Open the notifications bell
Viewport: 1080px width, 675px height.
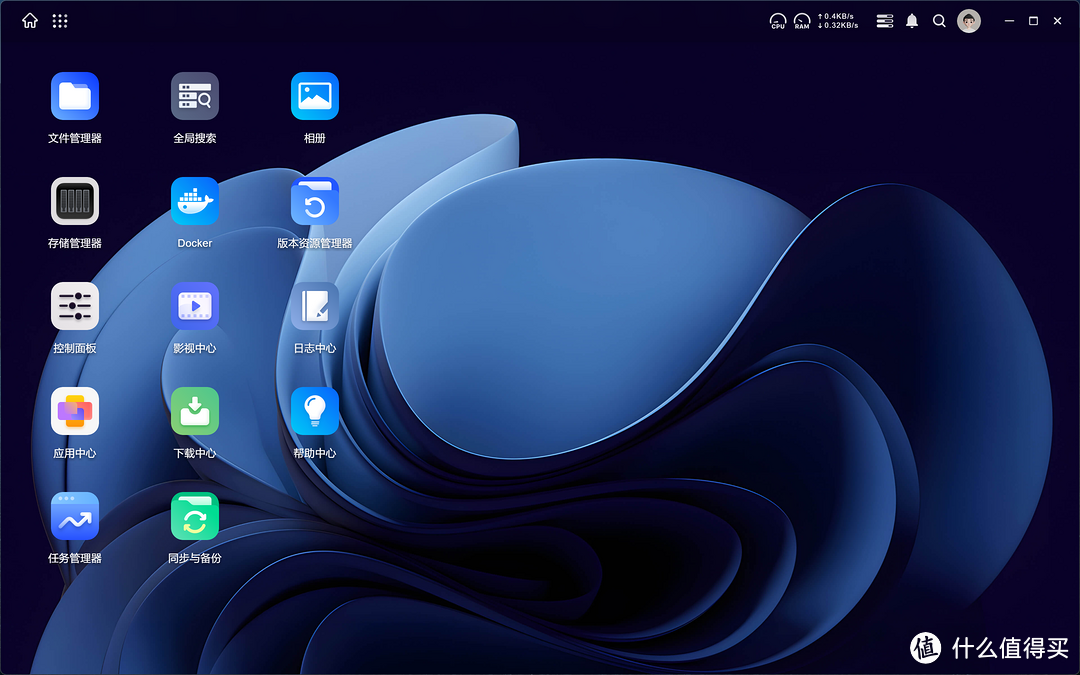[x=912, y=21]
